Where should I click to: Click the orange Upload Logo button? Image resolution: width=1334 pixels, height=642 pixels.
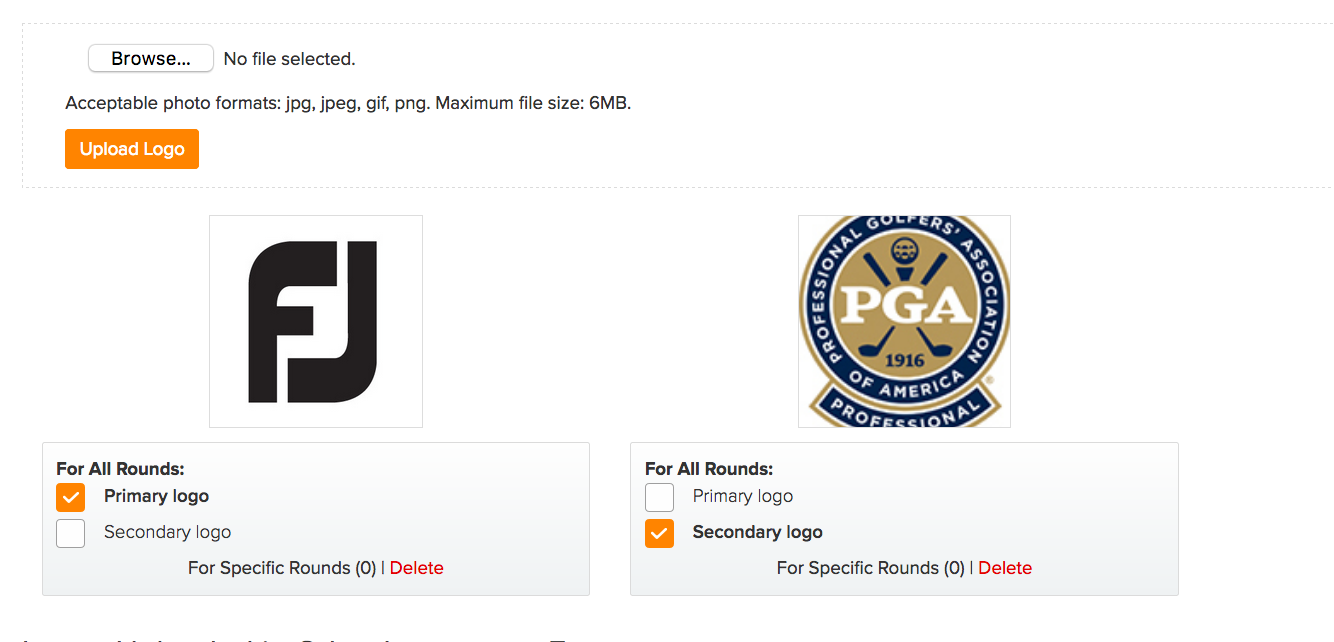point(132,149)
